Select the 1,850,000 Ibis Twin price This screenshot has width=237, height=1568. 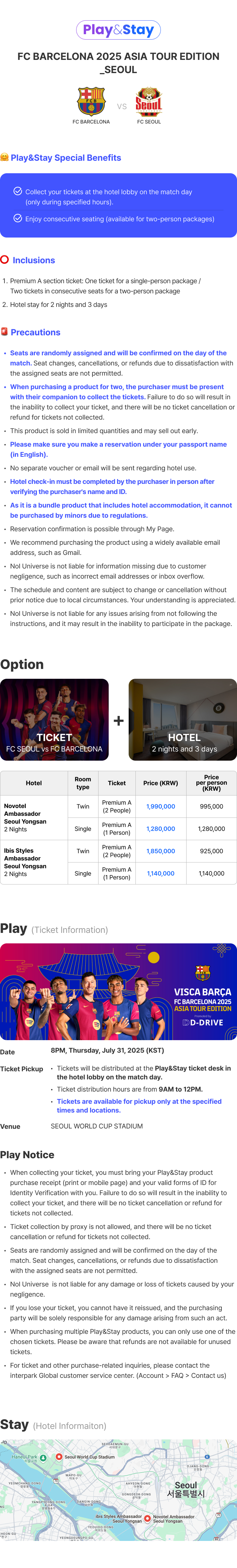161,851
